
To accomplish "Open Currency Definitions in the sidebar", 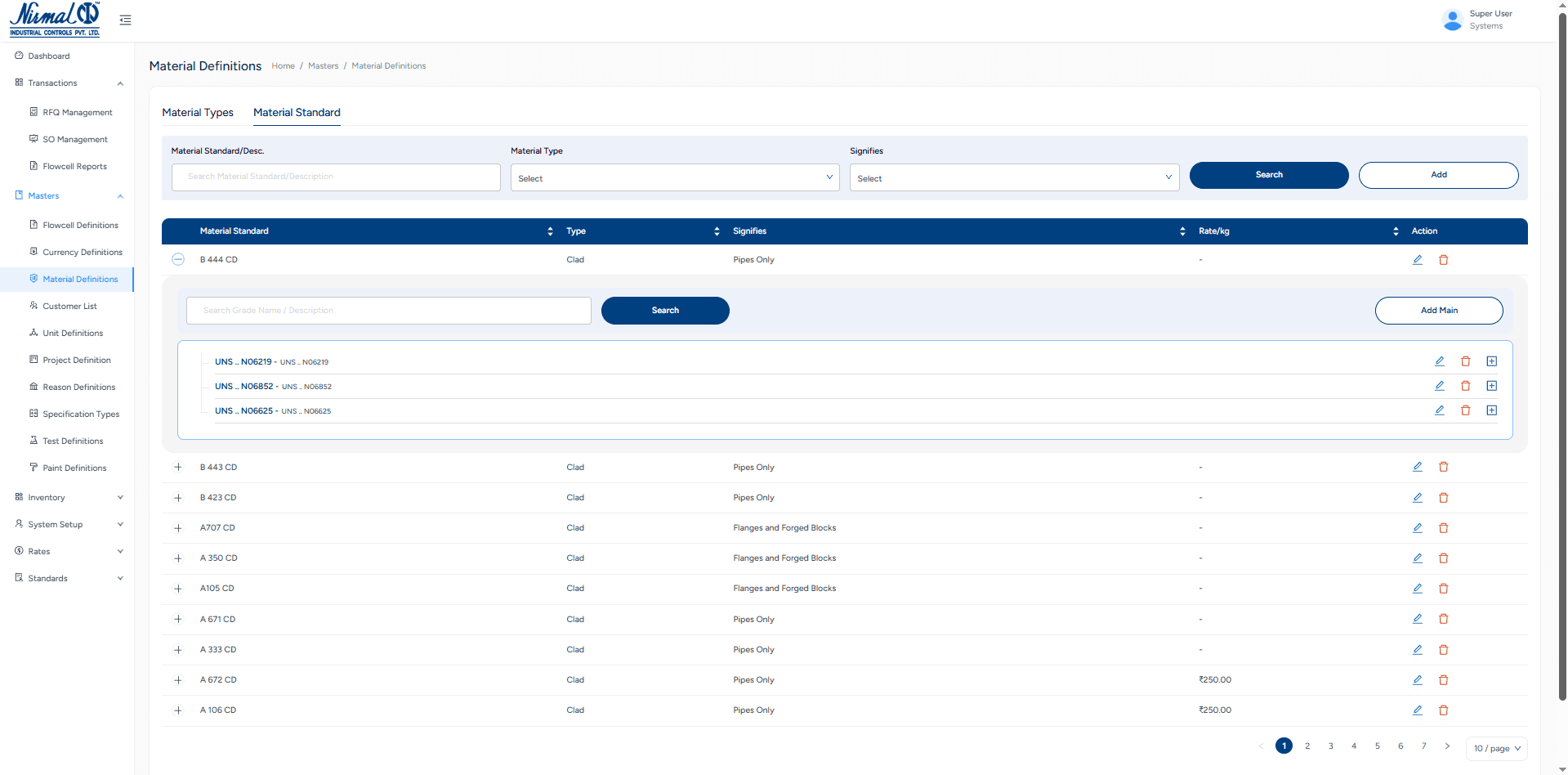I will click(83, 252).
